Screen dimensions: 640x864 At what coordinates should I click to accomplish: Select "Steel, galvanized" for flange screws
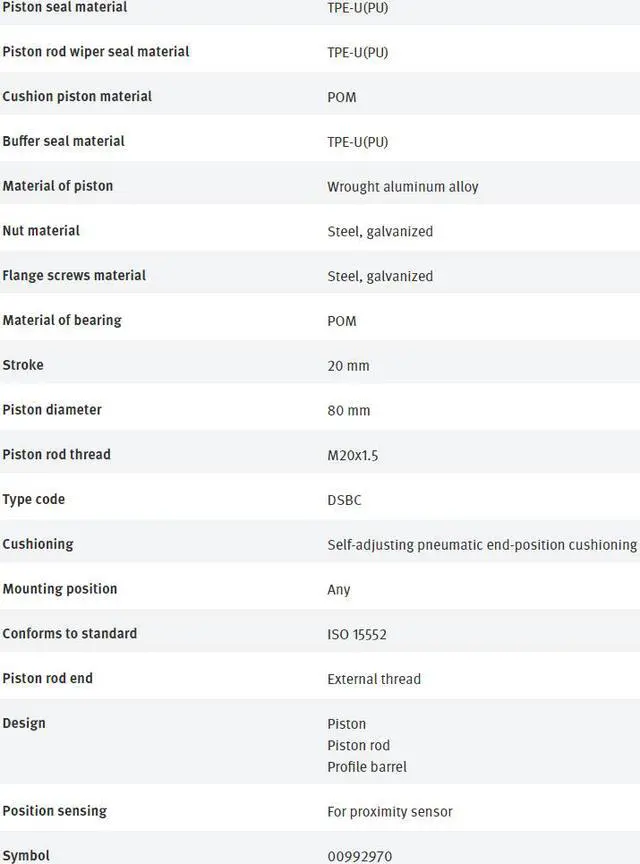pyautogui.click(x=380, y=276)
